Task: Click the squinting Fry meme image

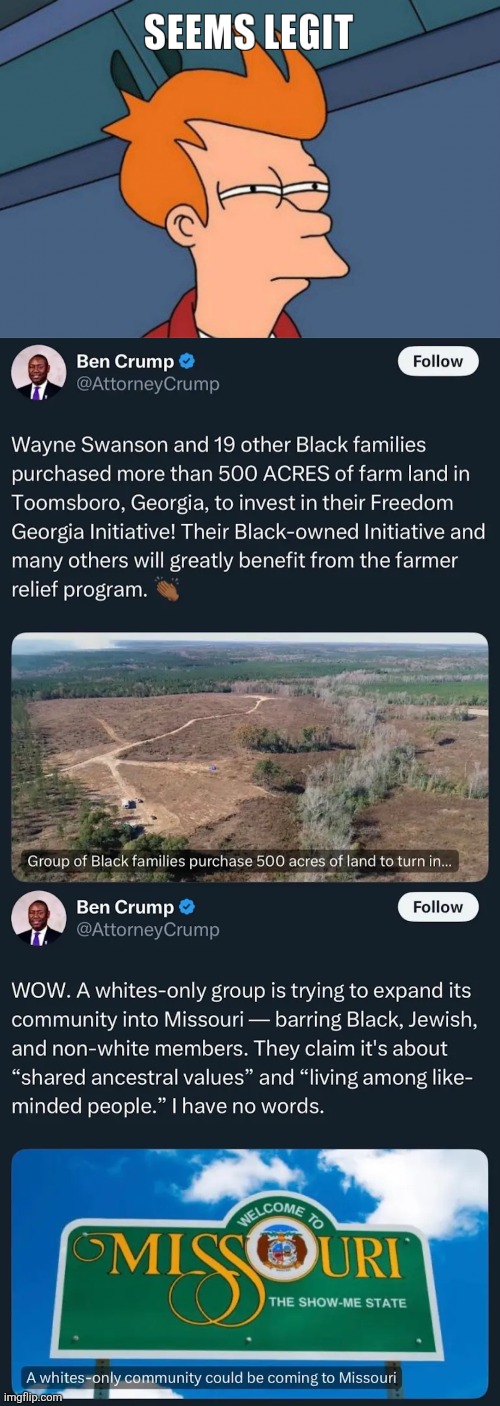Action: pyautogui.click(x=250, y=169)
